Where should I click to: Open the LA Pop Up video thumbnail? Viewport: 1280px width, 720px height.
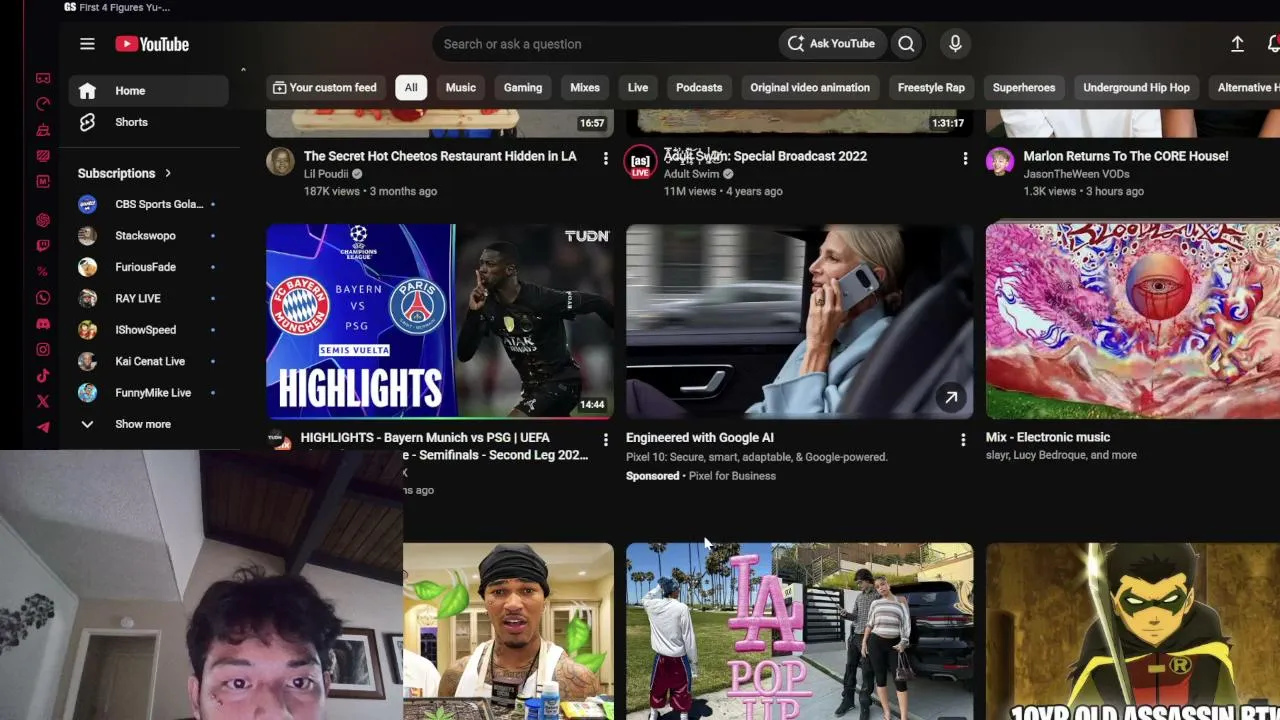click(800, 631)
